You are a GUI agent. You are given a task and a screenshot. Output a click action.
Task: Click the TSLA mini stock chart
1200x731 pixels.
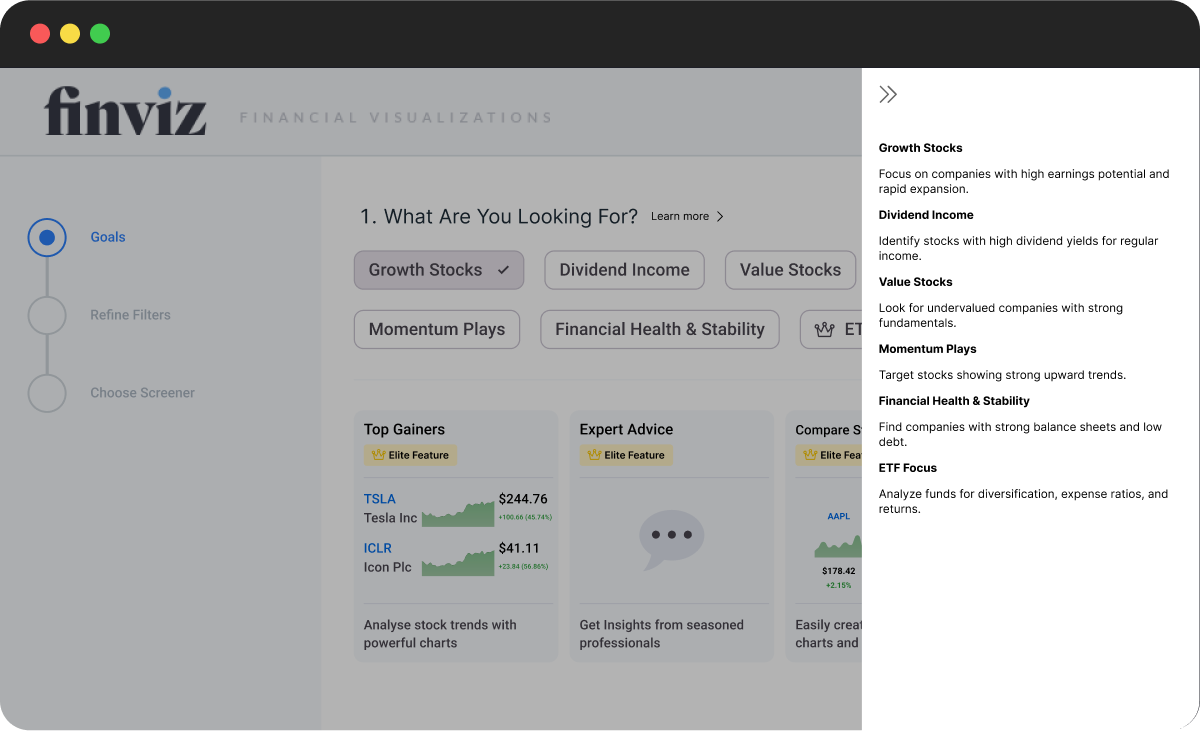pos(458,515)
